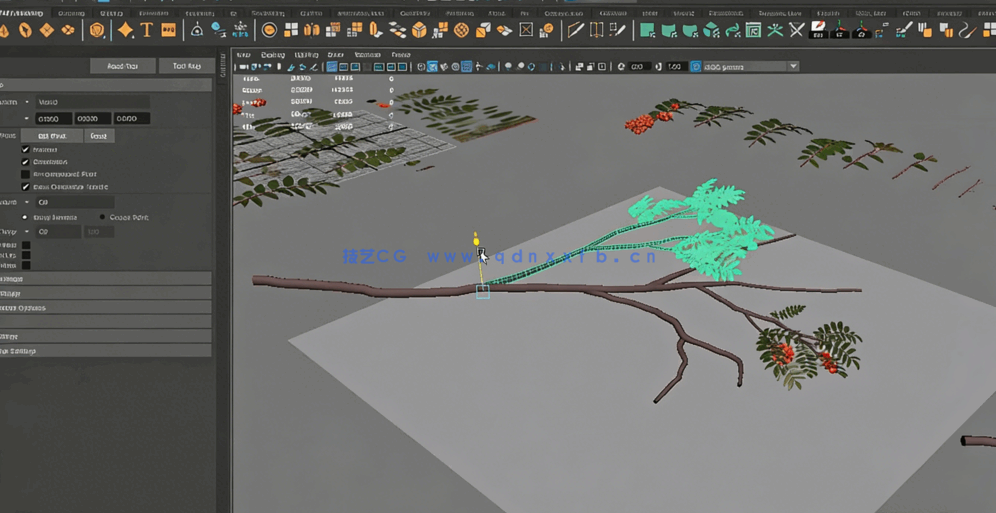Uncheck the first checked box under Pivot buttons

[x=26, y=149]
